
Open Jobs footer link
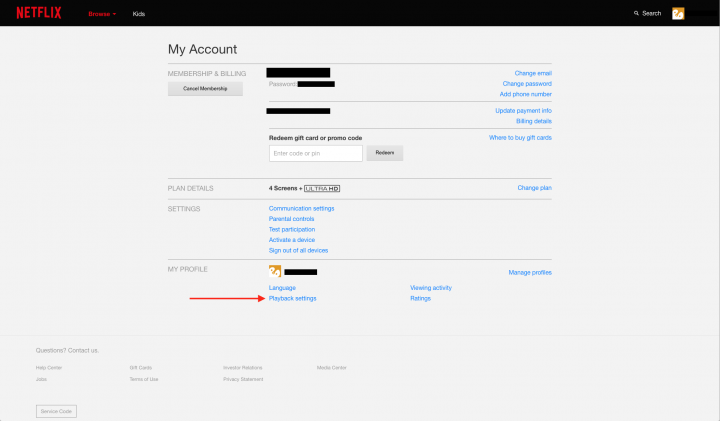tap(41, 379)
